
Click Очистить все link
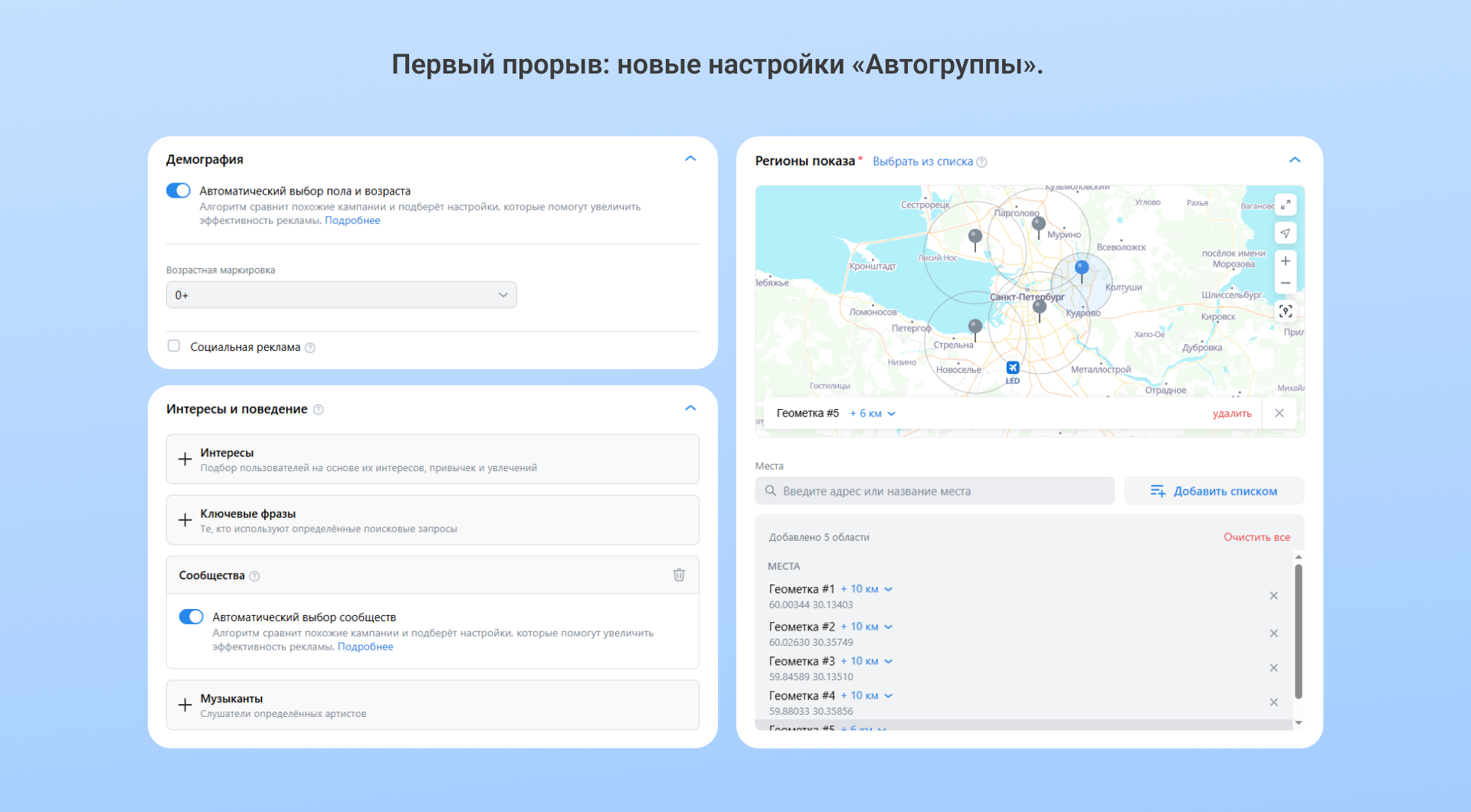(1256, 537)
